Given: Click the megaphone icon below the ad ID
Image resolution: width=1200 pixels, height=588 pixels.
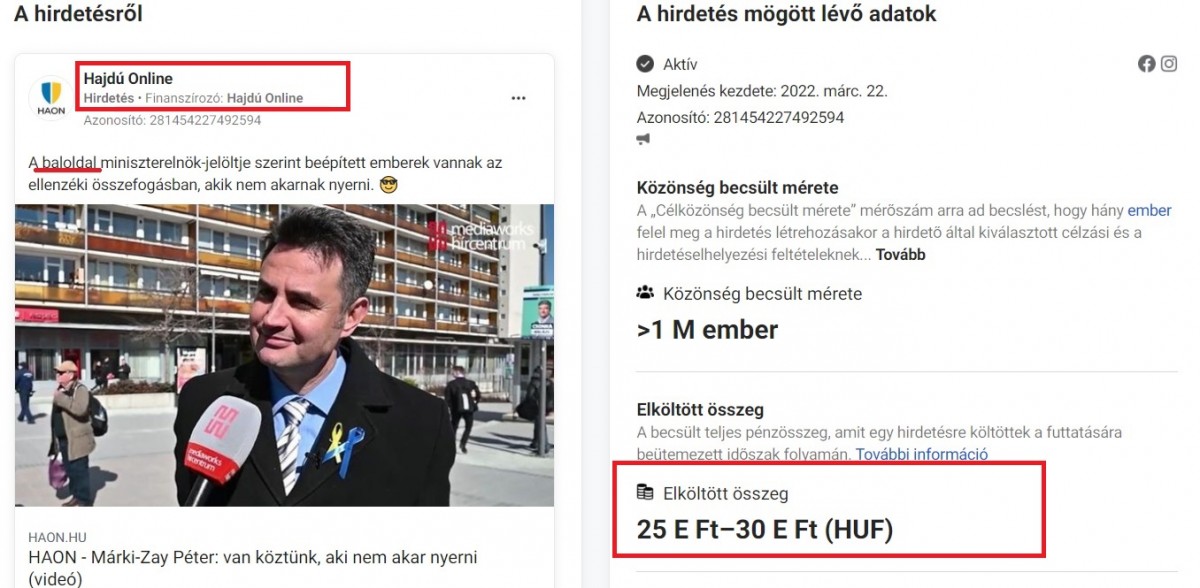Looking at the screenshot, I should point(643,140).
